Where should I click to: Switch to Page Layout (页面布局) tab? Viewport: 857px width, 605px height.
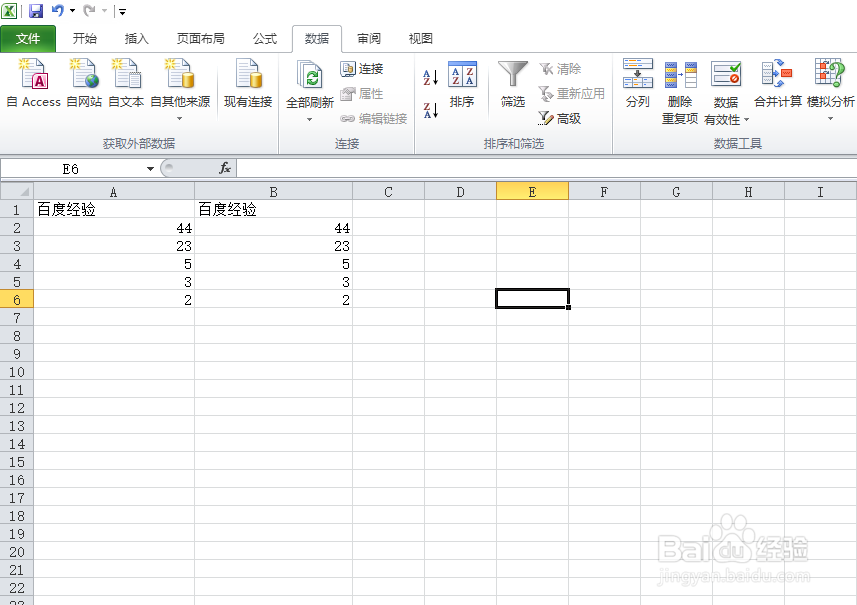pos(201,39)
